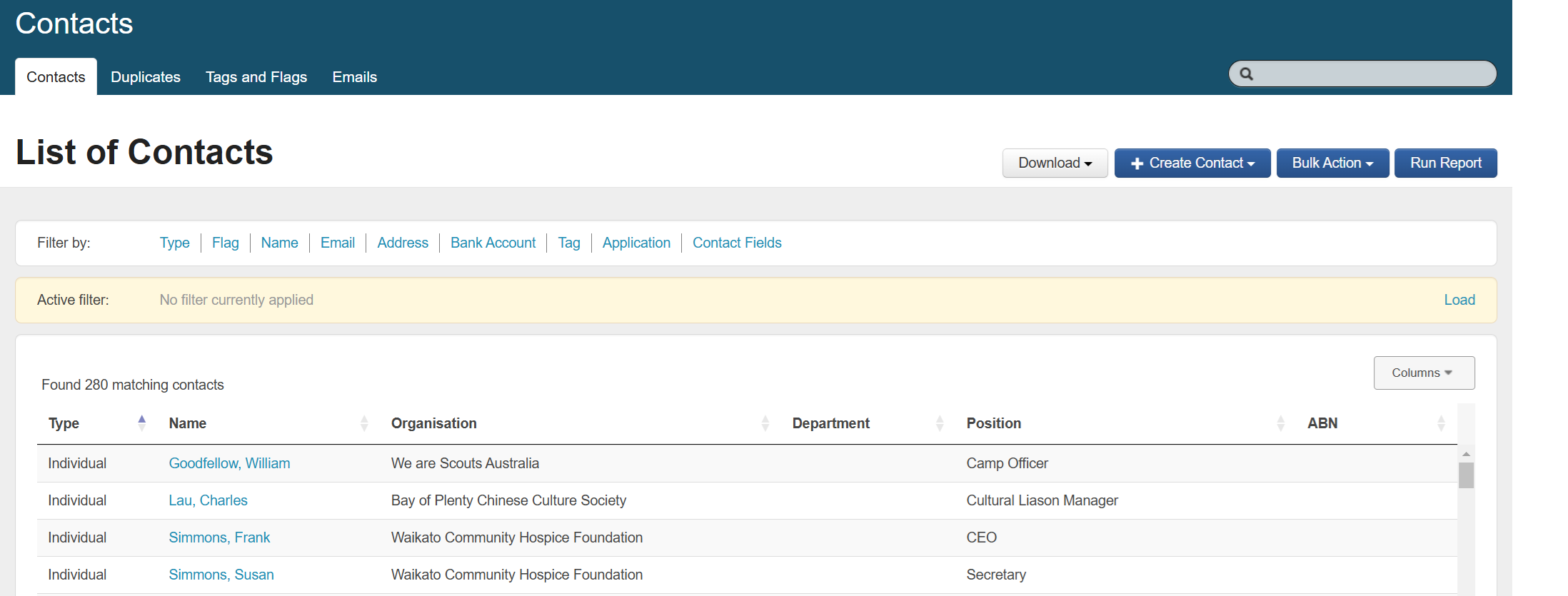1568x596 pixels.
Task: Expand the Columns selector
Action: 1423,373
